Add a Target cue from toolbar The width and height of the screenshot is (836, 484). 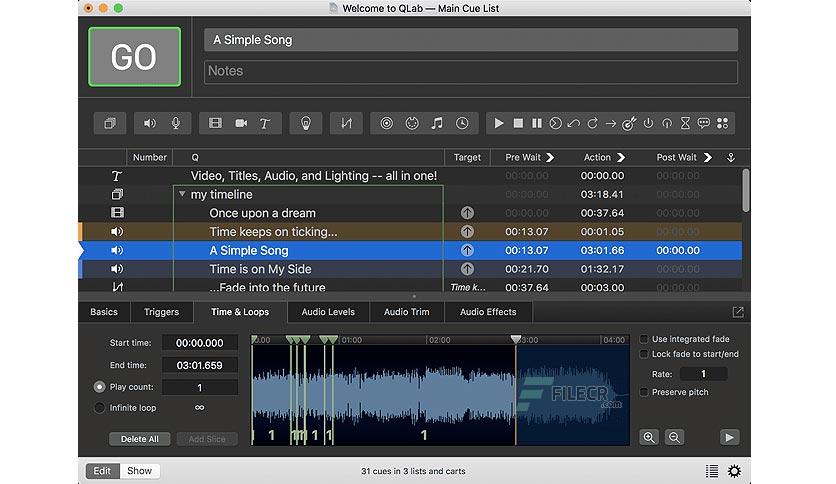pos(630,124)
